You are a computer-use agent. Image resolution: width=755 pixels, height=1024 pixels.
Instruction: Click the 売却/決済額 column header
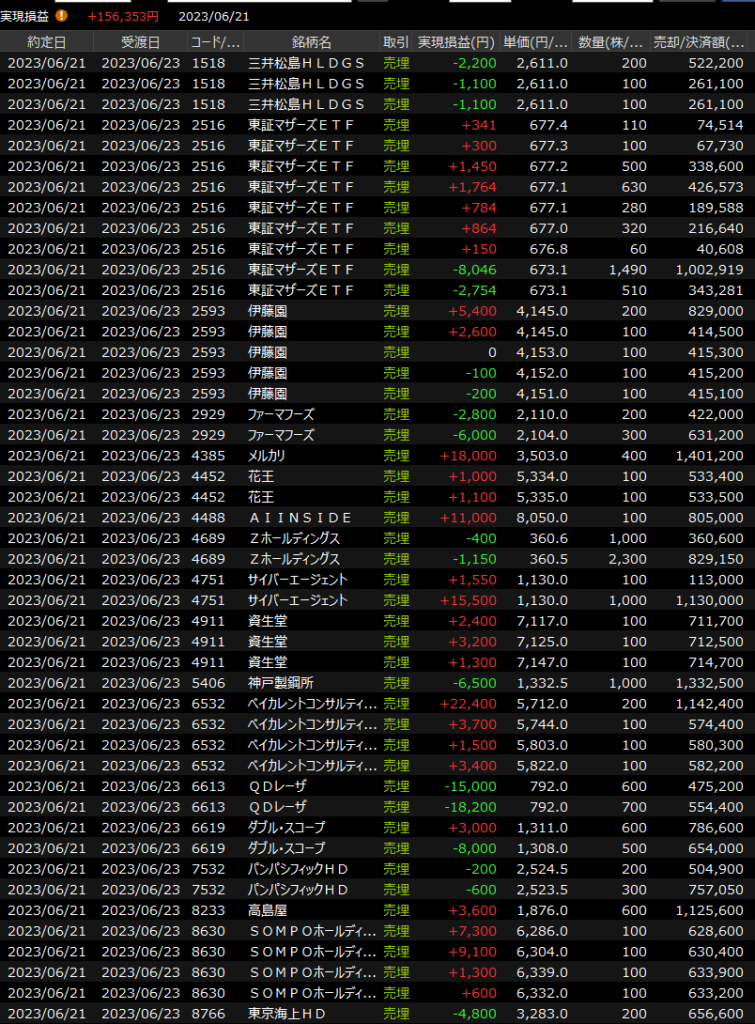(700, 42)
